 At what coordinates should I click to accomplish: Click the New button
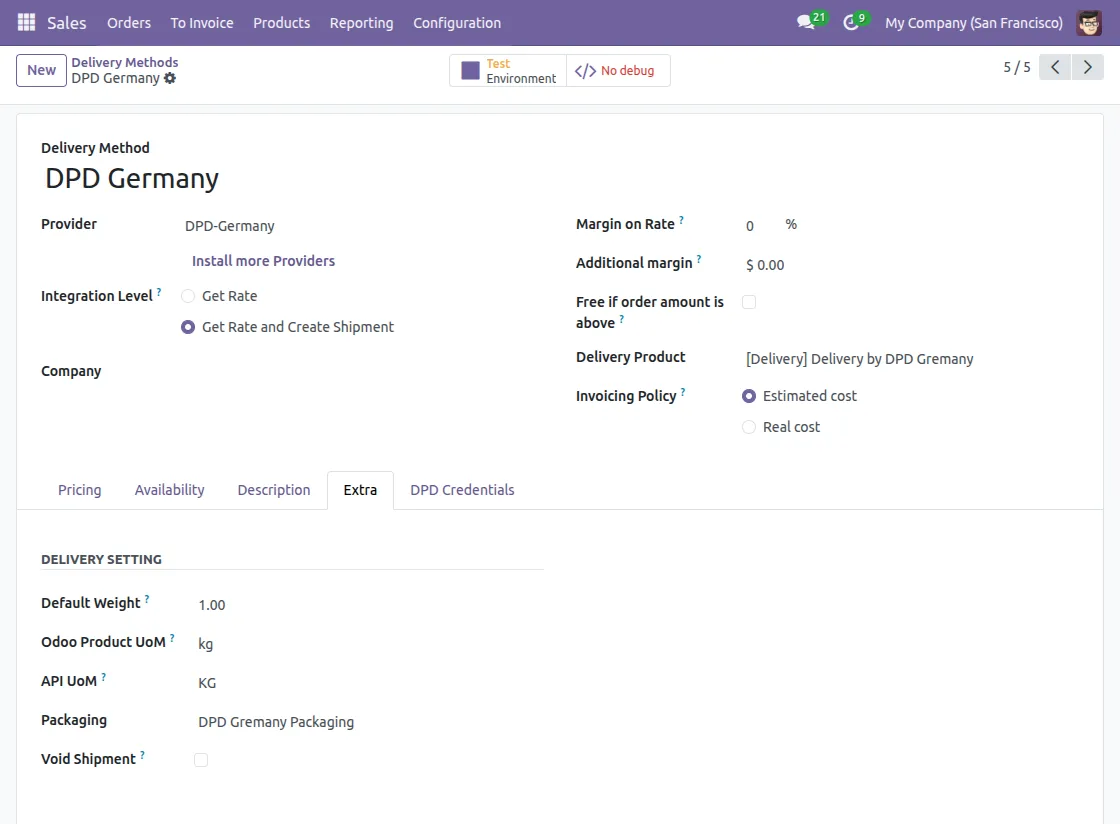tap(41, 70)
